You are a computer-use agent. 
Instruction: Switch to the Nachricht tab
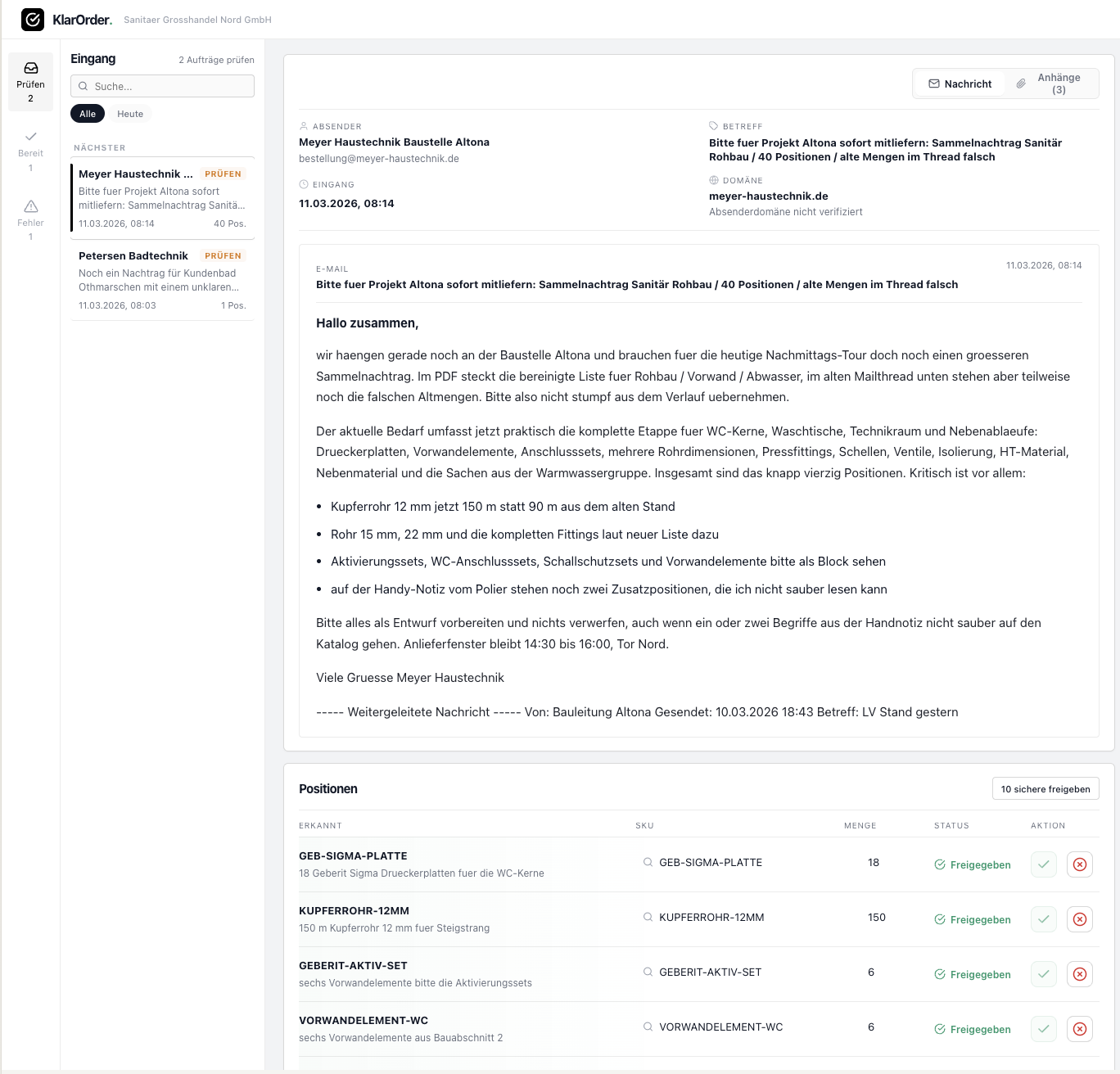(x=960, y=83)
